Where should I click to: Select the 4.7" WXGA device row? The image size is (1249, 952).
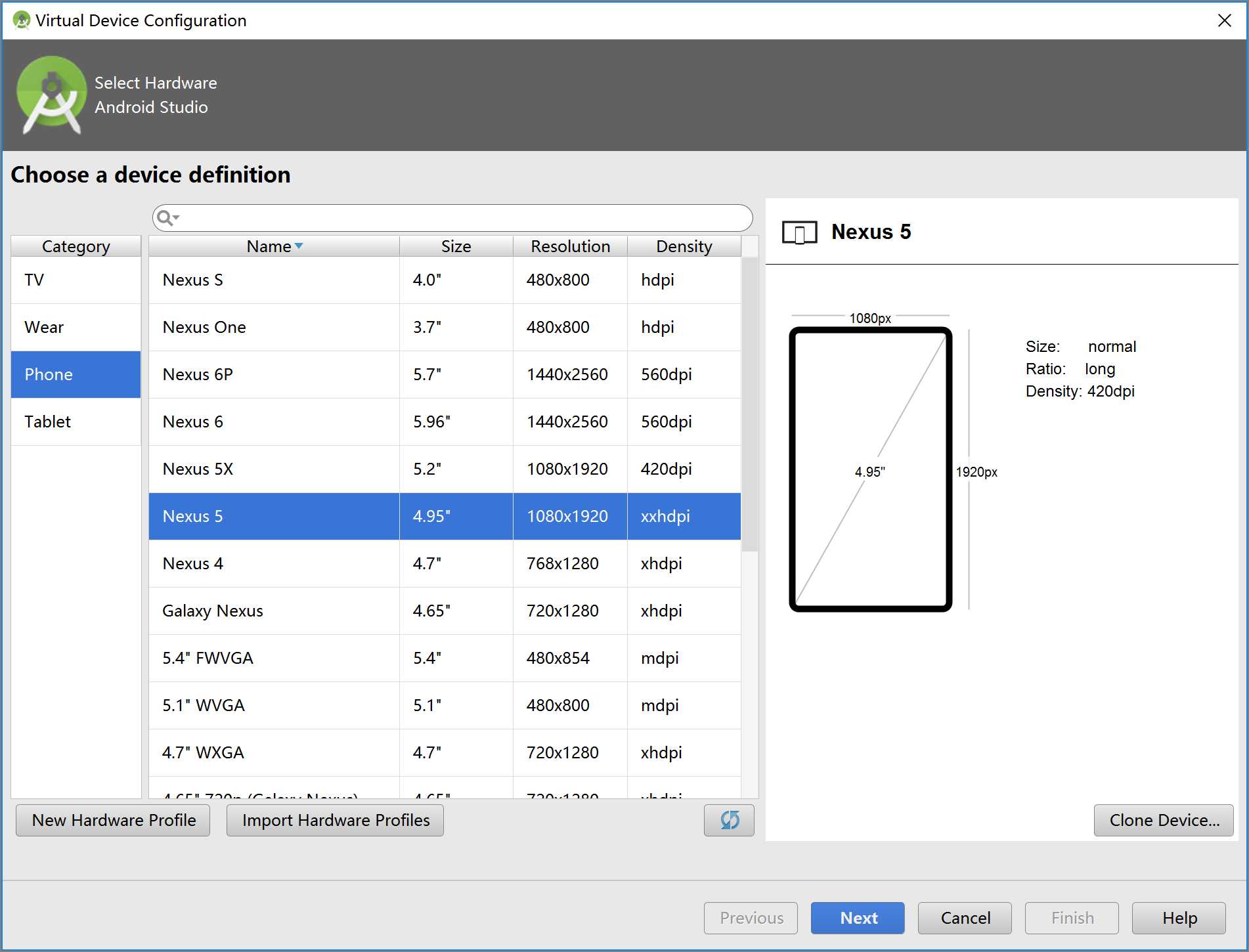445,752
